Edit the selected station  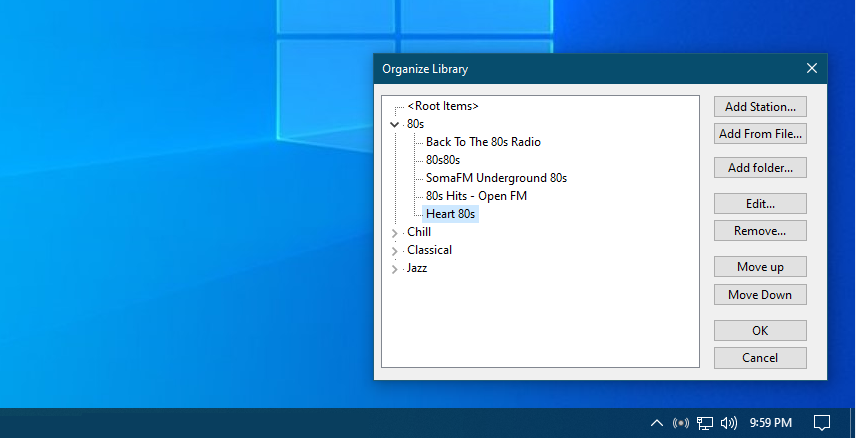(x=760, y=204)
